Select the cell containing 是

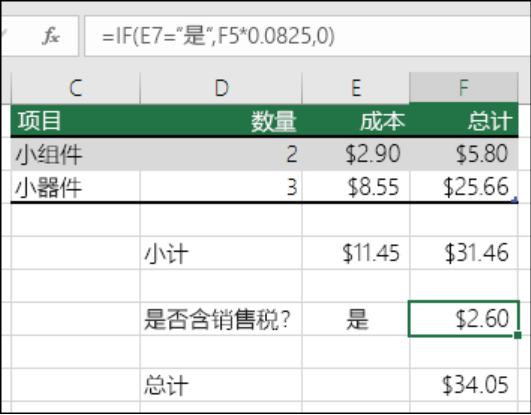356,319
